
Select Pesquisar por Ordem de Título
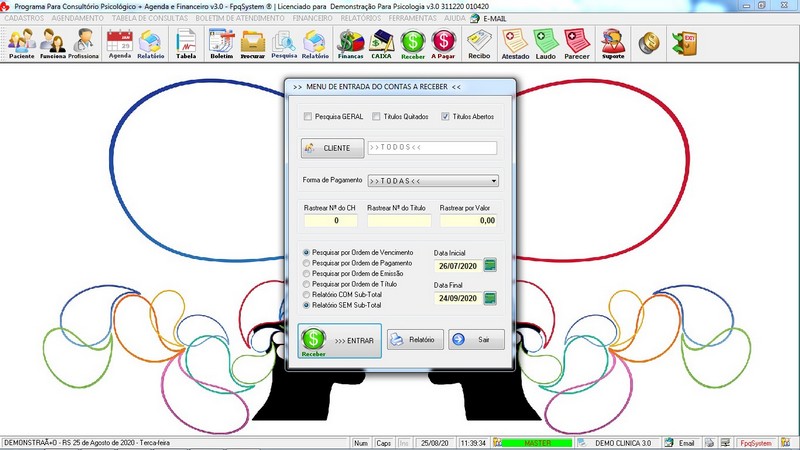coord(306,284)
